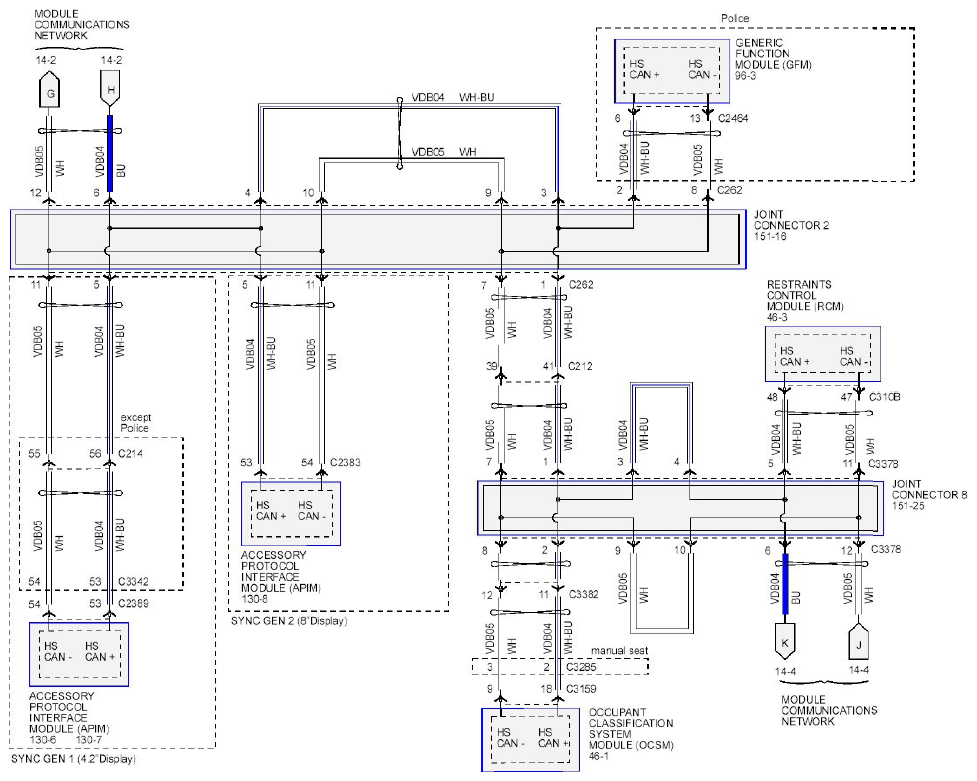Click the J off-page connector symbol

859,641
